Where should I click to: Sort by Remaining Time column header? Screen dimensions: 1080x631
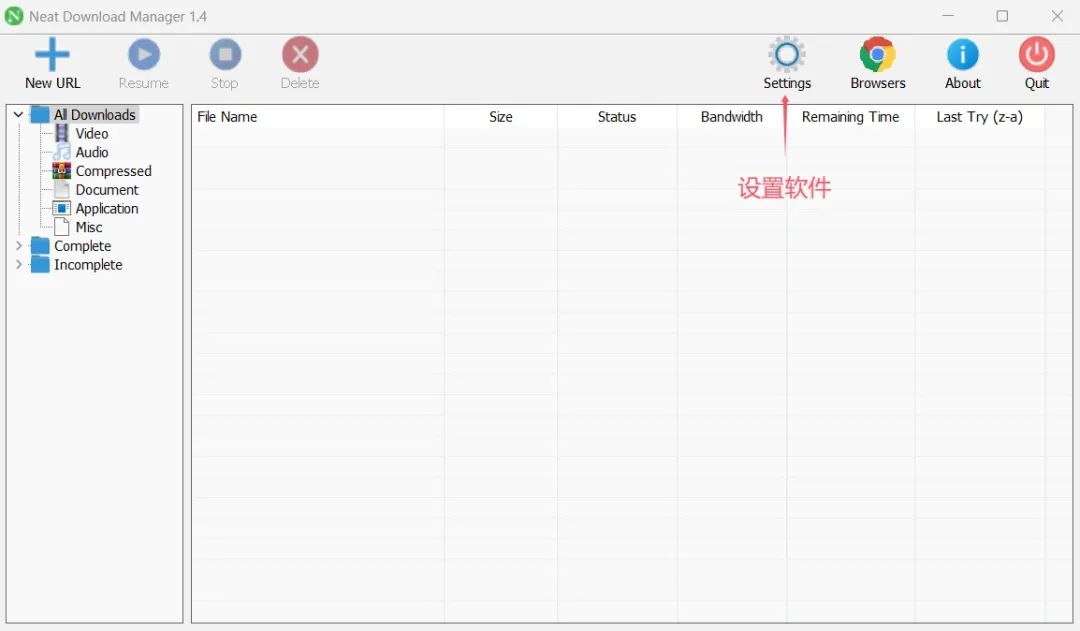[851, 117]
